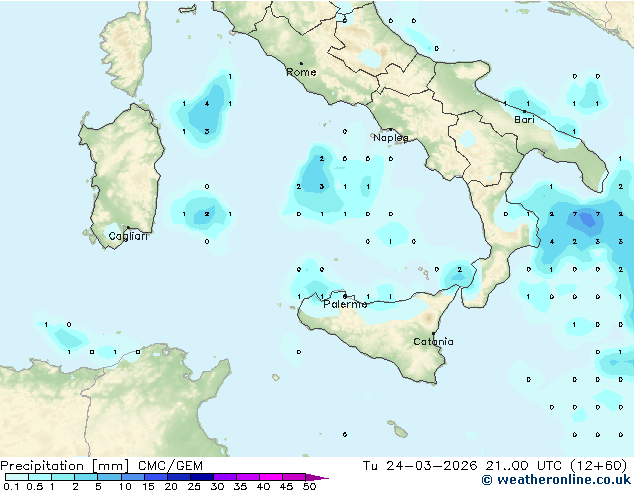Click the "50" legend scale value
This screenshot has width=634, height=490.
pos(310,486)
